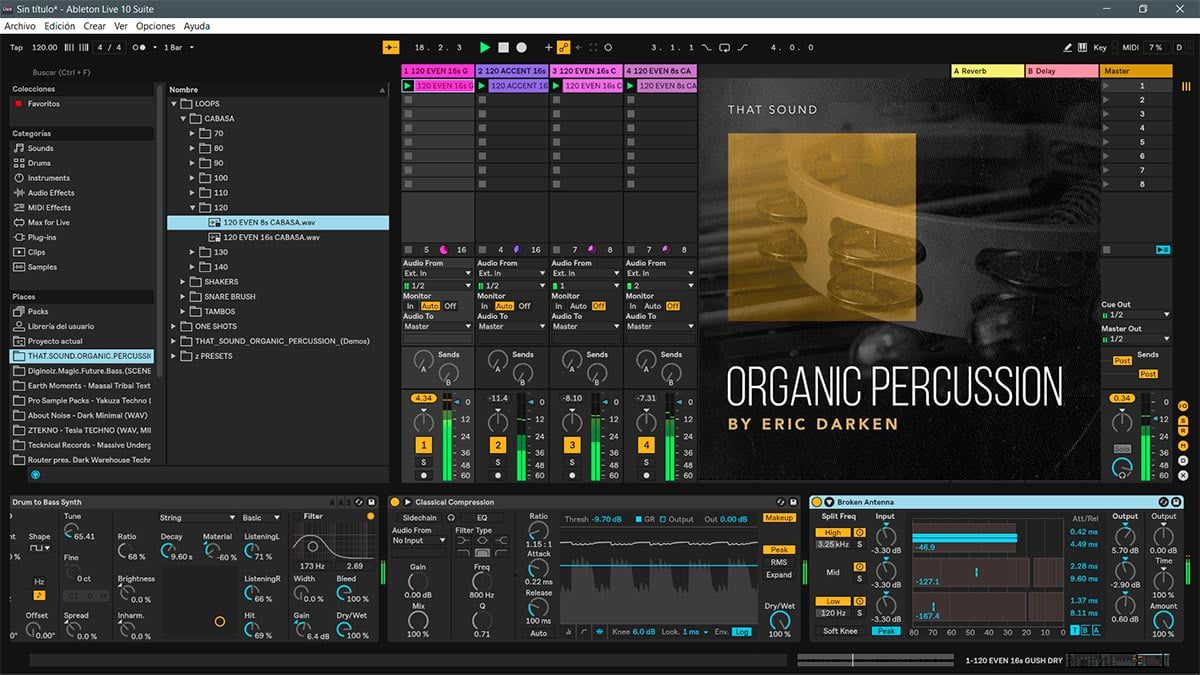
Task: Toggle the computer MIDI keyboard icon
Action: tap(1083, 47)
